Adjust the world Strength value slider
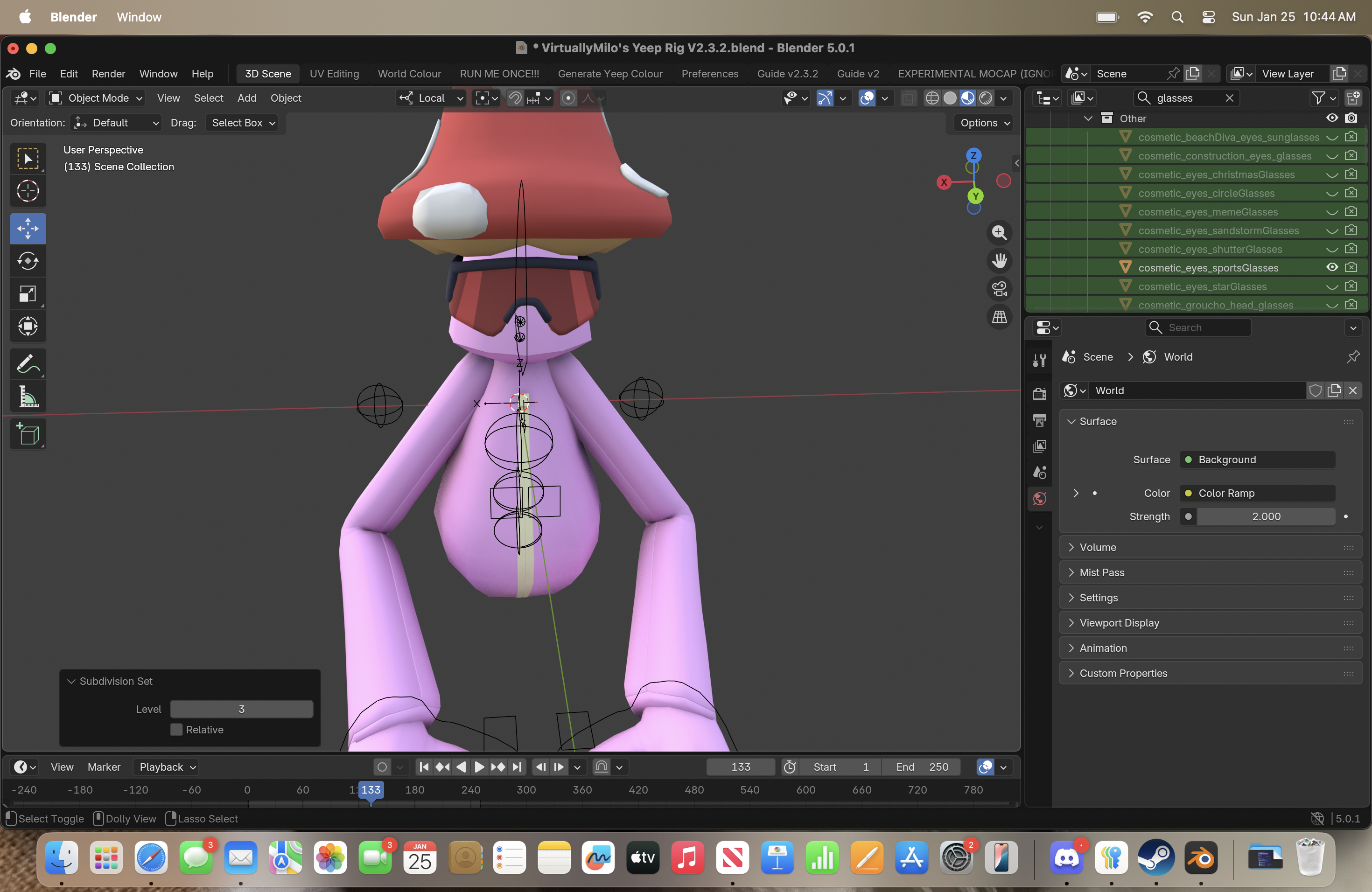This screenshot has height=892, width=1372. click(x=1266, y=516)
